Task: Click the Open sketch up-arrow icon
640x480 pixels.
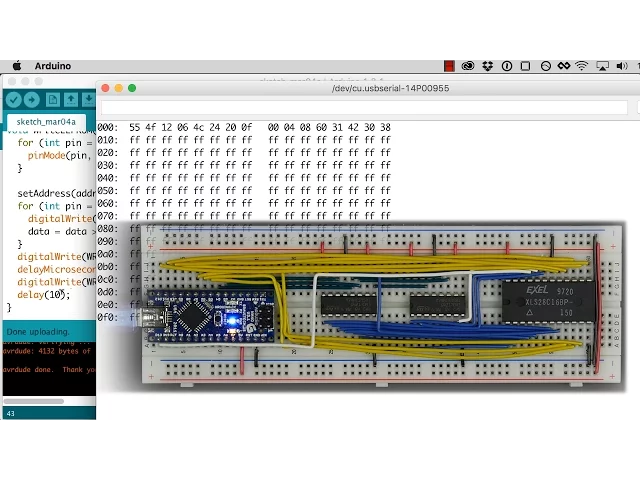Action: click(x=71, y=100)
